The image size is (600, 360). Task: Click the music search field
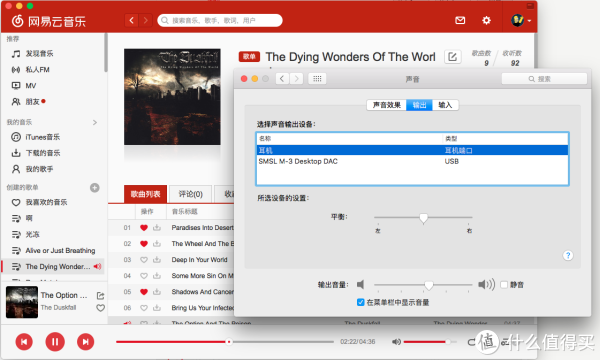coord(220,20)
